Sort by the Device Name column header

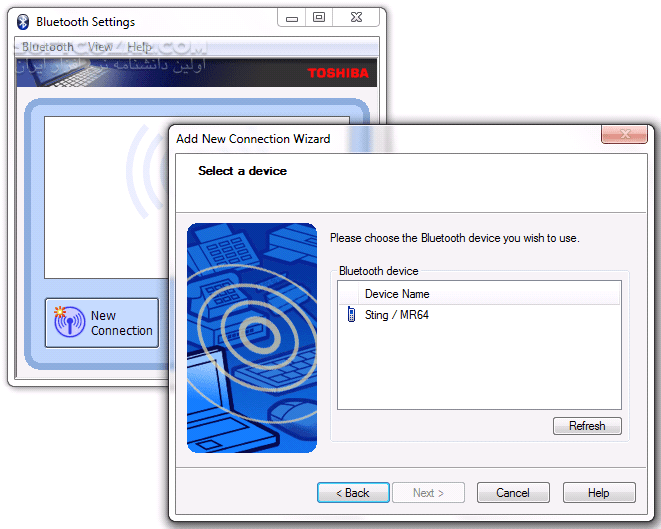(x=397, y=294)
